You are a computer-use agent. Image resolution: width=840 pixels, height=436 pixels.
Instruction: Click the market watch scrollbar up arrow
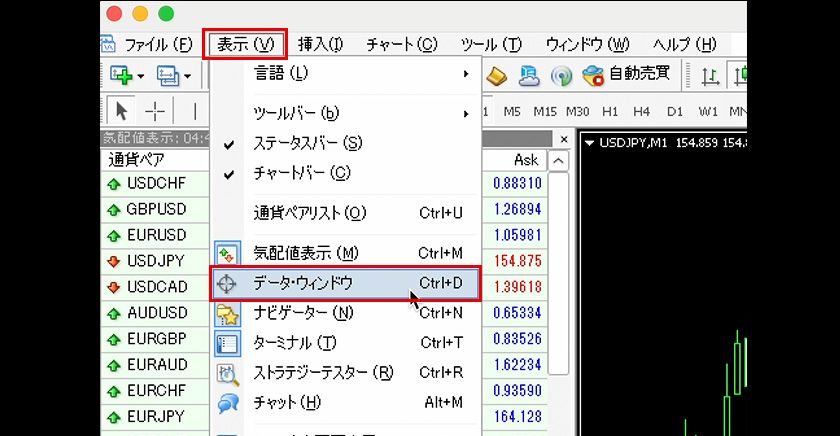pyautogui.click(x=558, y=161)
